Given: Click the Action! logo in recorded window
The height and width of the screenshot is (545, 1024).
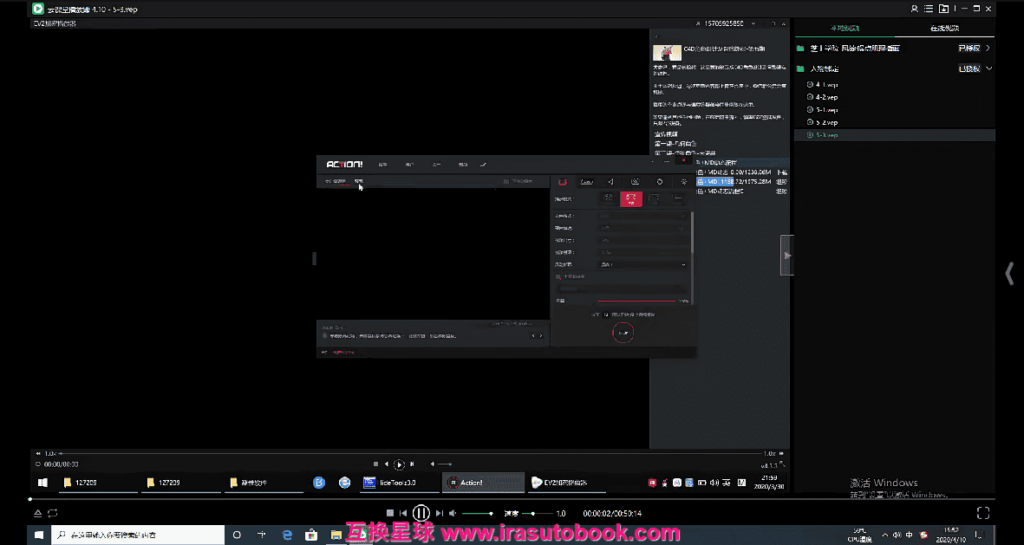Looking at the screenshot, I should point(344,164).
